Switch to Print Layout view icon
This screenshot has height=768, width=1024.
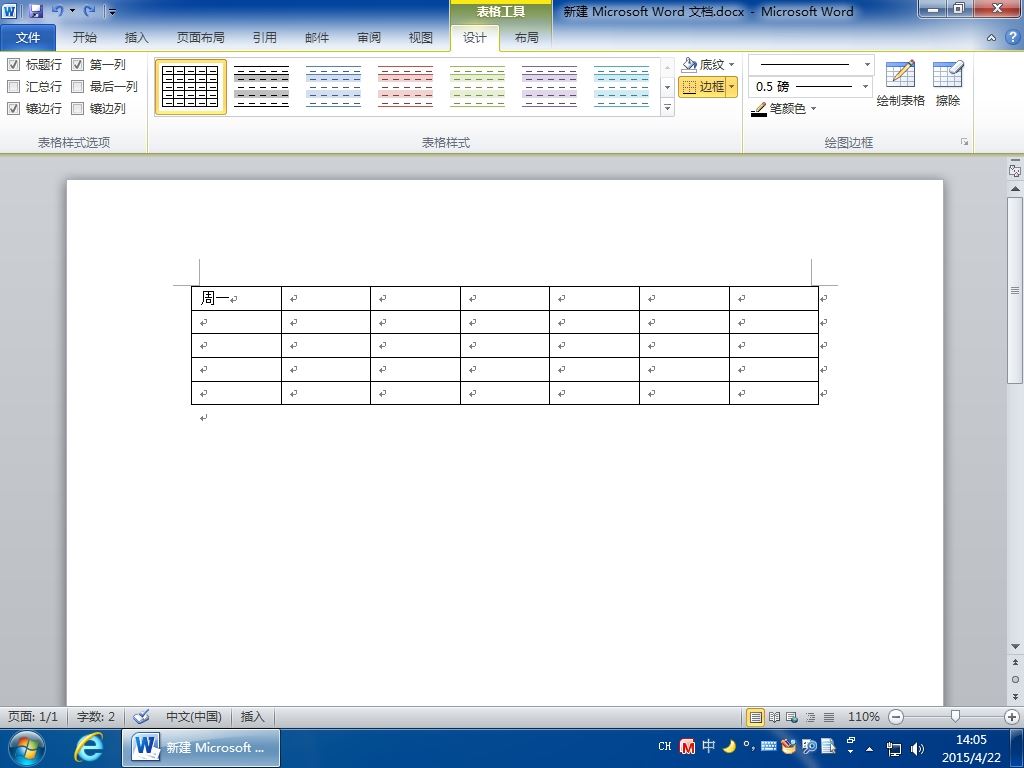[756, 717]
